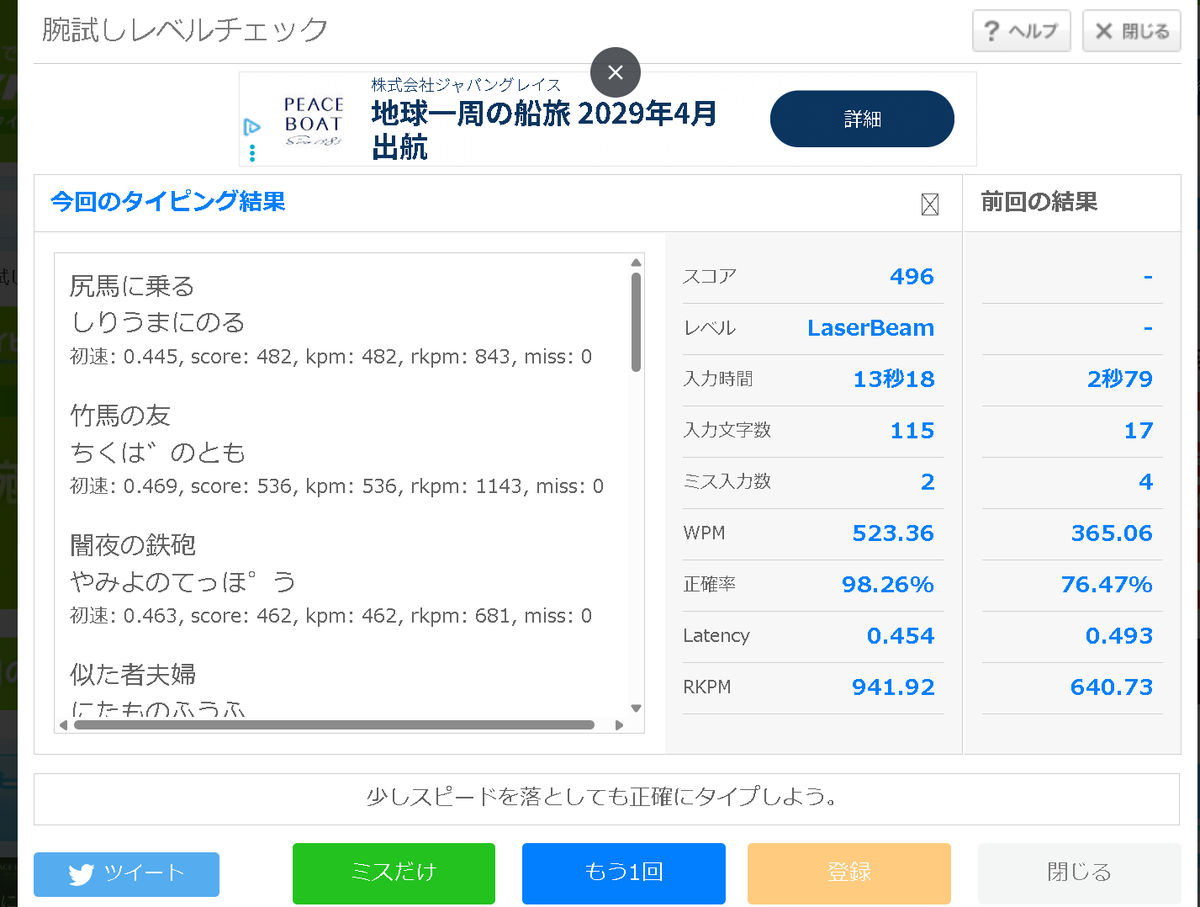Click previous character count 17

coord(1139,431)
